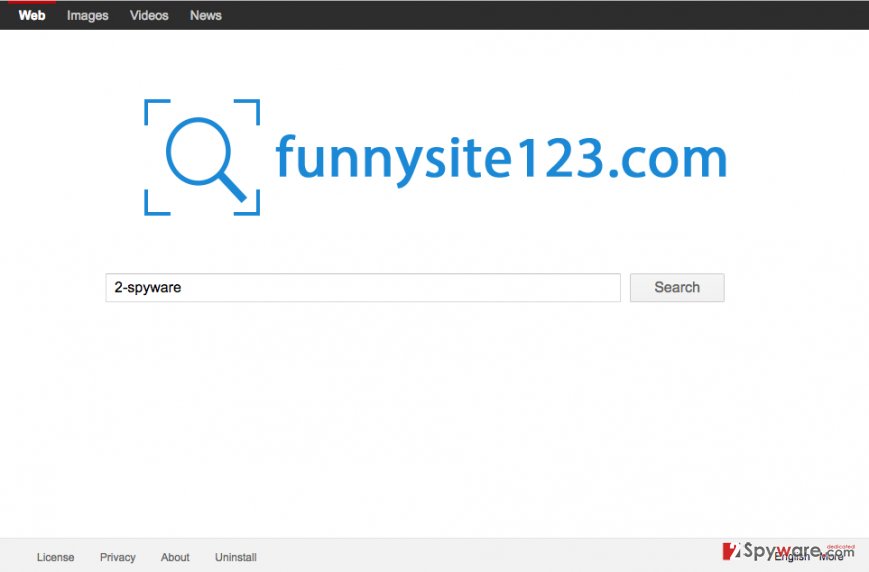Open the English language option in footer
This screenshot has height=572, width=869.
pos(792,557)
